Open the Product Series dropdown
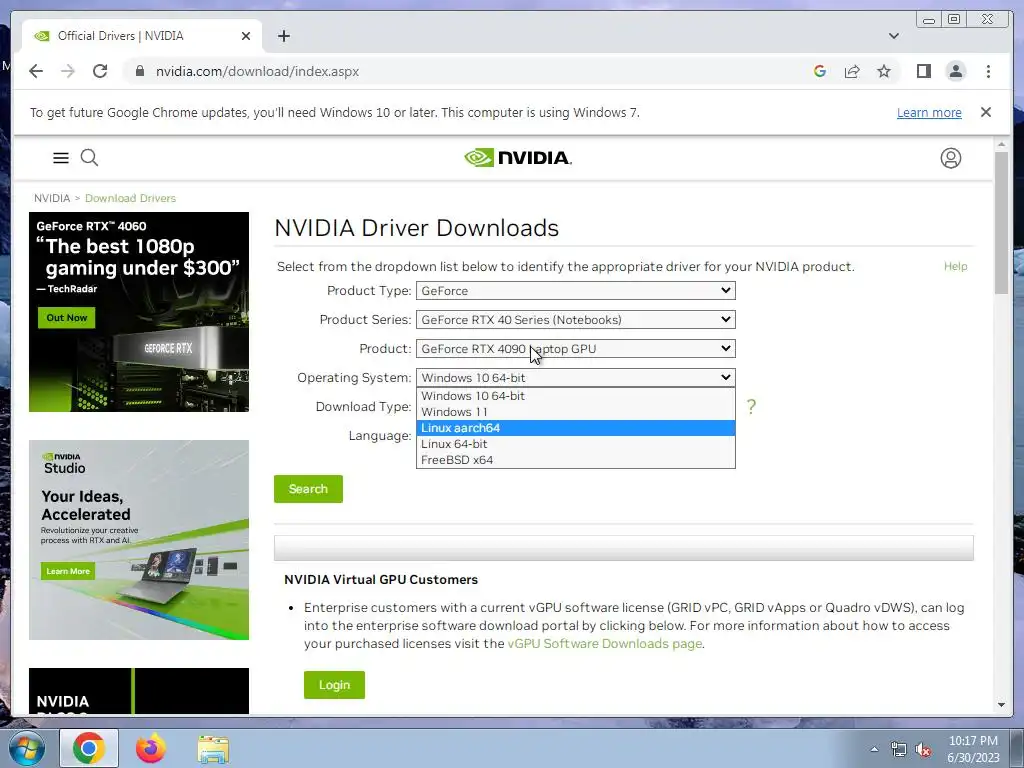Viewport: 1024px width, 768px height. coord(575,319)
